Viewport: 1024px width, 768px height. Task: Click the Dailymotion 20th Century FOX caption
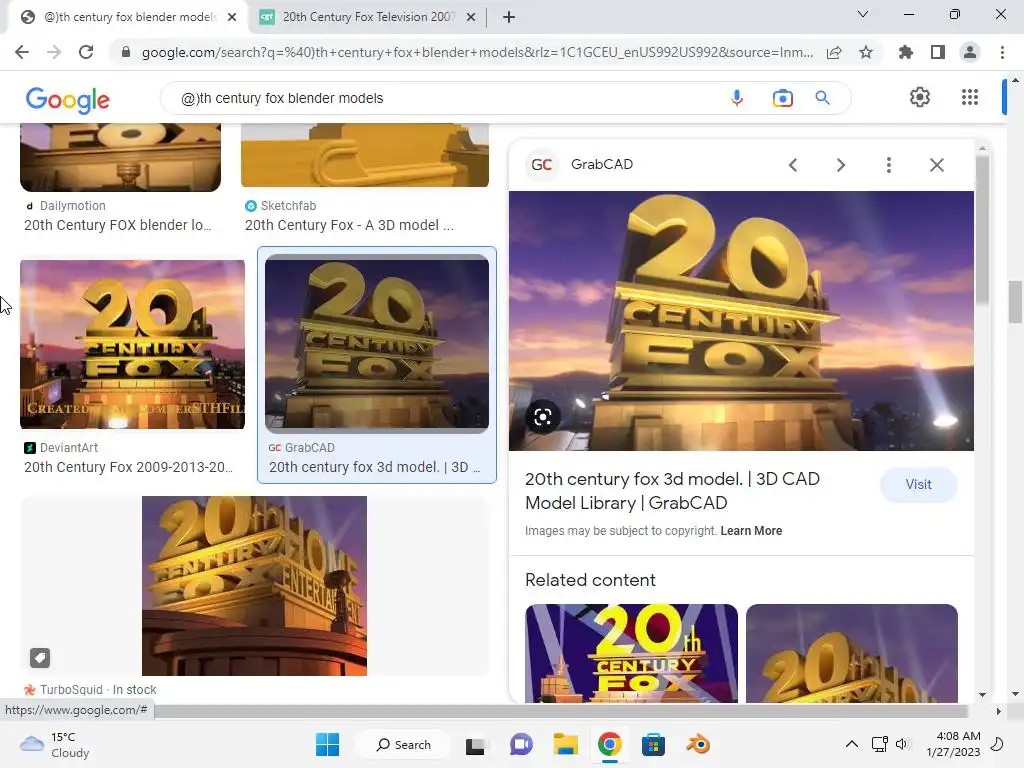click(118, 225)
